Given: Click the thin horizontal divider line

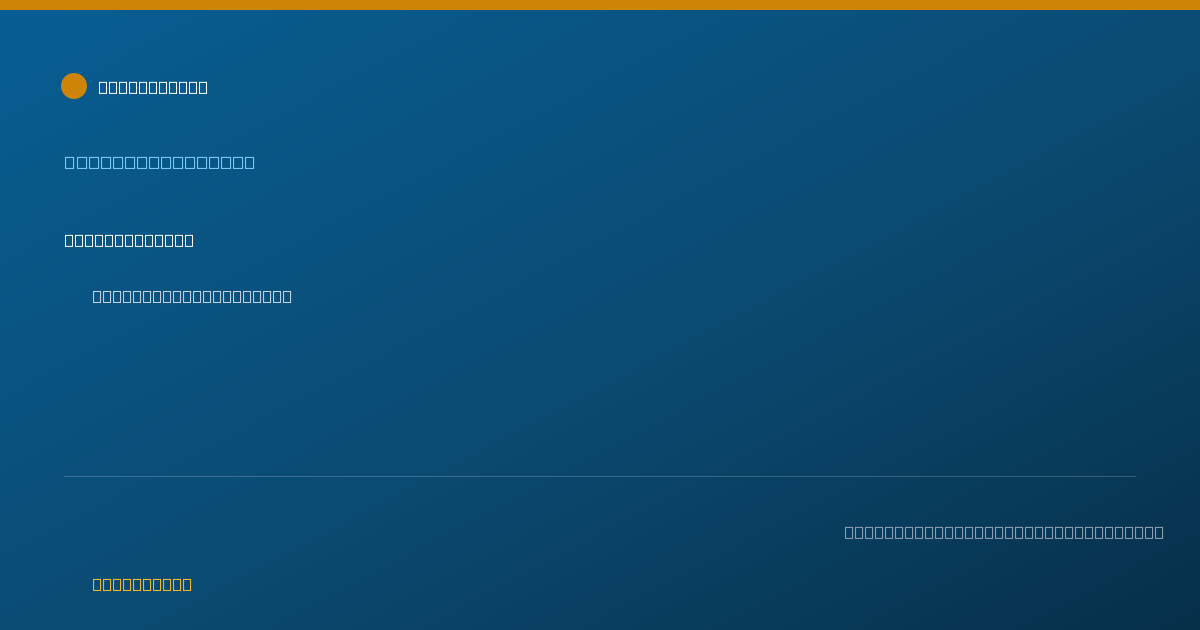Looking at the screenshot, I should point(600,476).
